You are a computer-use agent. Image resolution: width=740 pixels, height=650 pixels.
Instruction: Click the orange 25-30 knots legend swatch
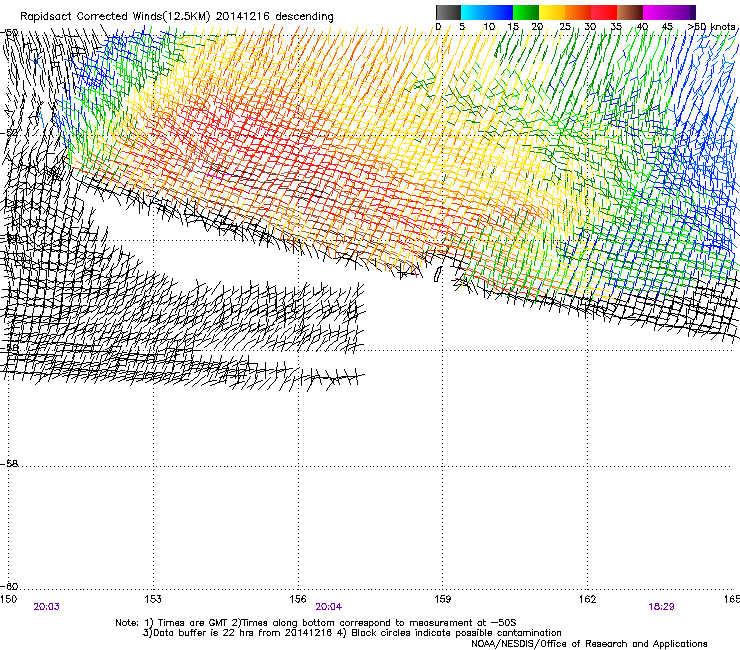click(x=578, y=12)
